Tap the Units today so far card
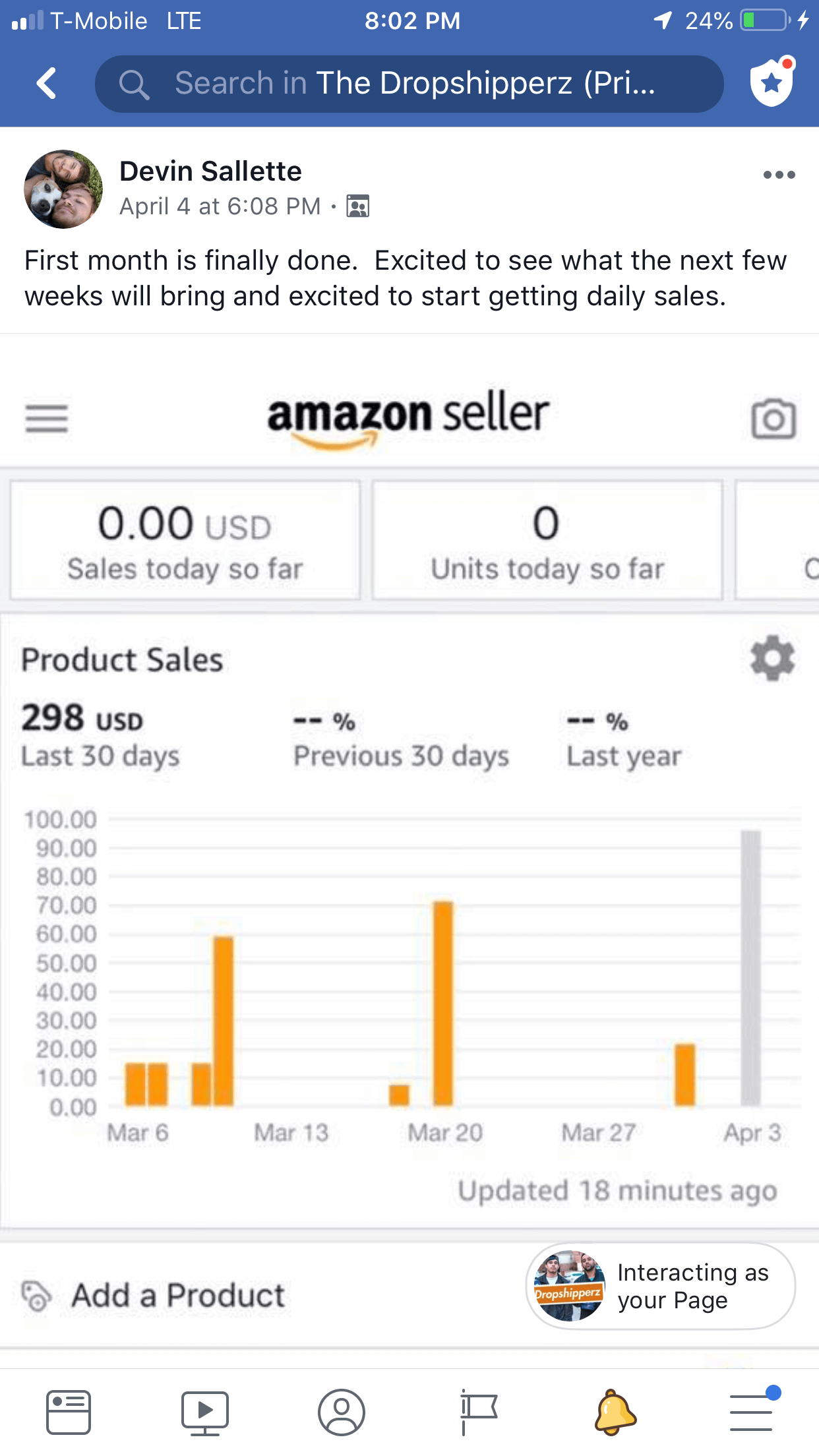819x1456 pixels. (547, 541)
